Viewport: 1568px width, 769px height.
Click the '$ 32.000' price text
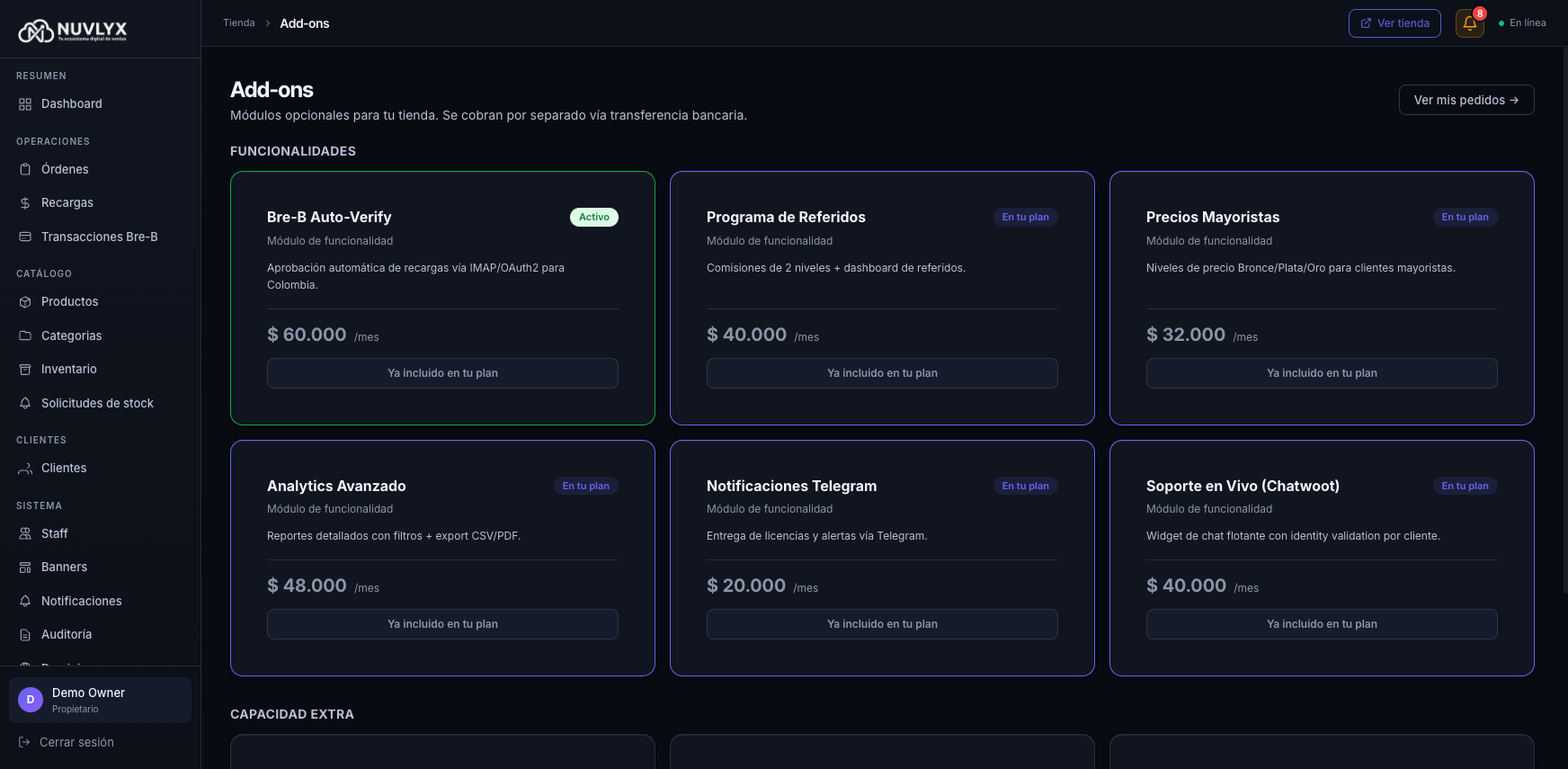pos(1186,335)
